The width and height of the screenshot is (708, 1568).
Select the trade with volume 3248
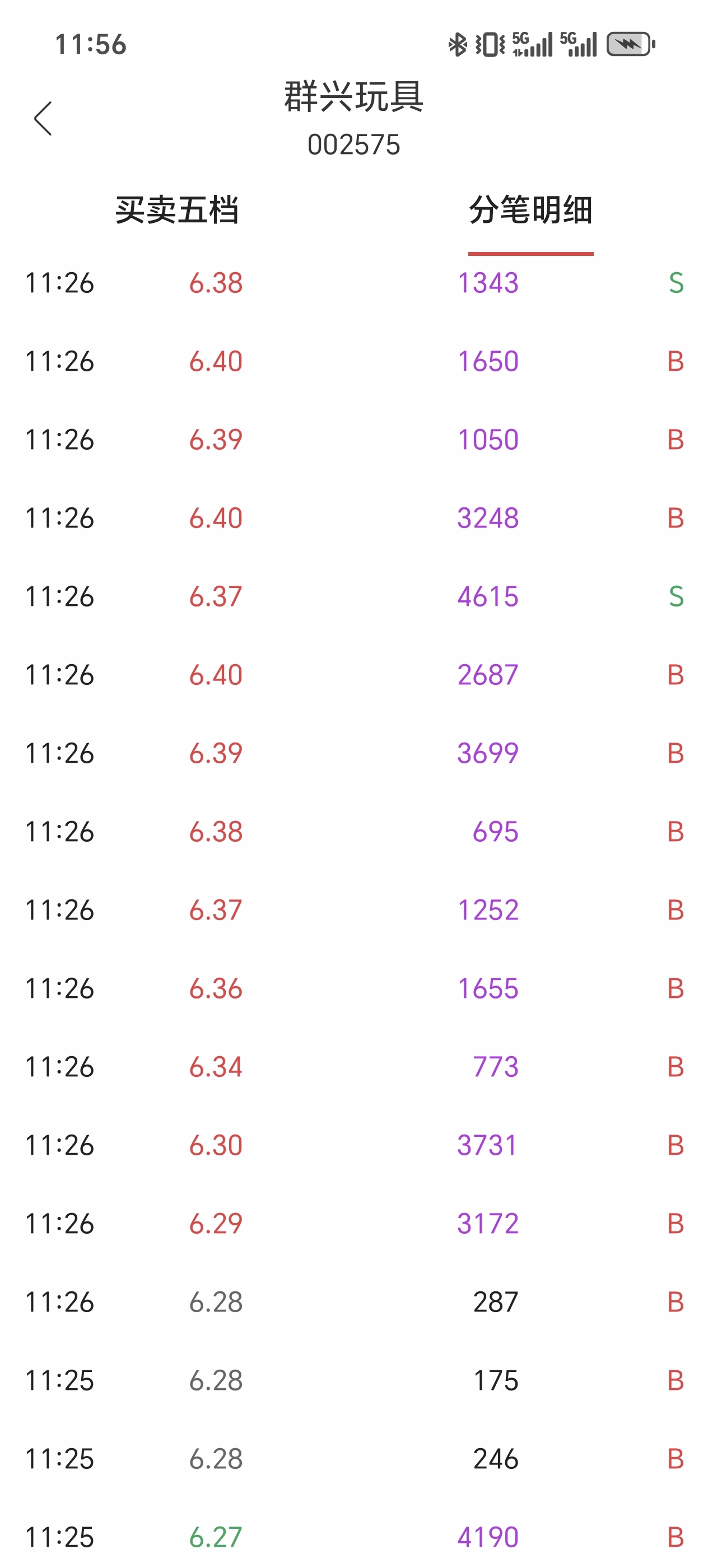coord(353,518)
